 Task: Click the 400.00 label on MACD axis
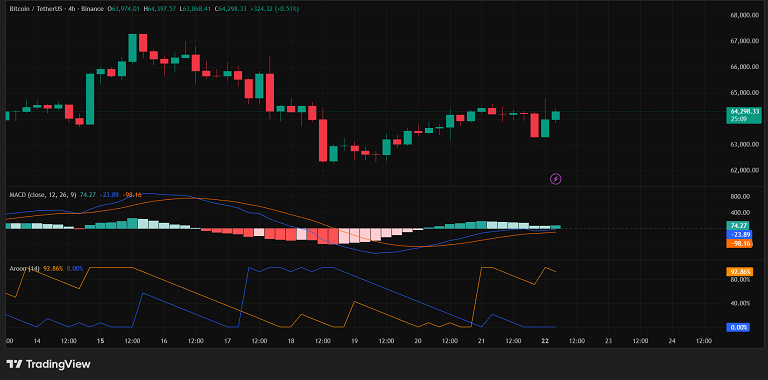coord(740,213)
